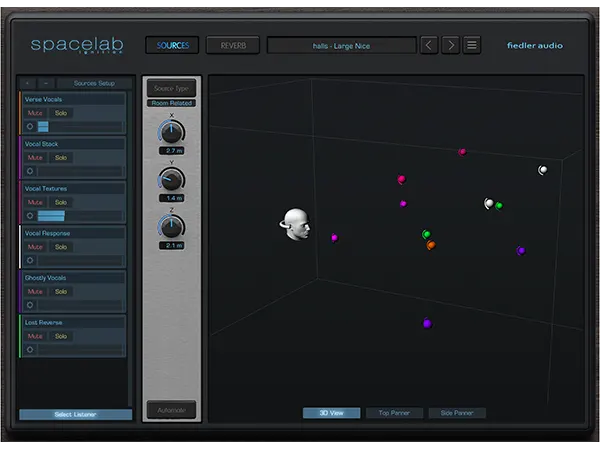This screenshot has height=450, width=600.
Task: Click the circle icon on Verse Vocals
Action: coord(30,126)
